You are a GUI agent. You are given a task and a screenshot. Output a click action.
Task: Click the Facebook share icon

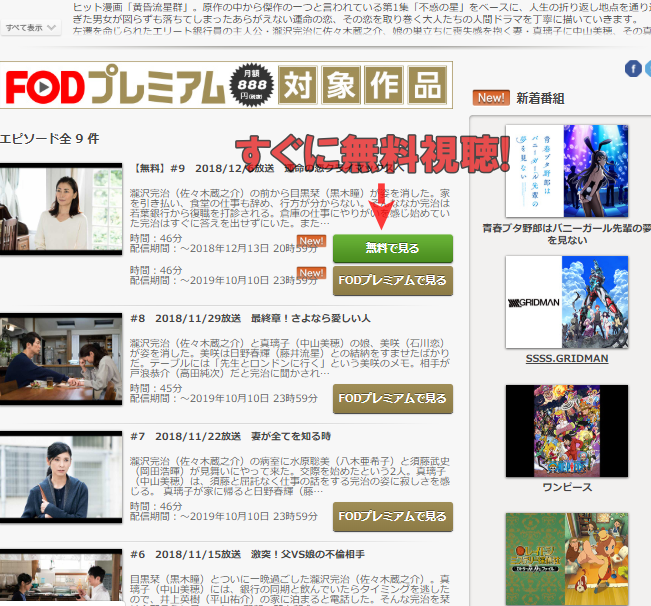click(633, 68)
